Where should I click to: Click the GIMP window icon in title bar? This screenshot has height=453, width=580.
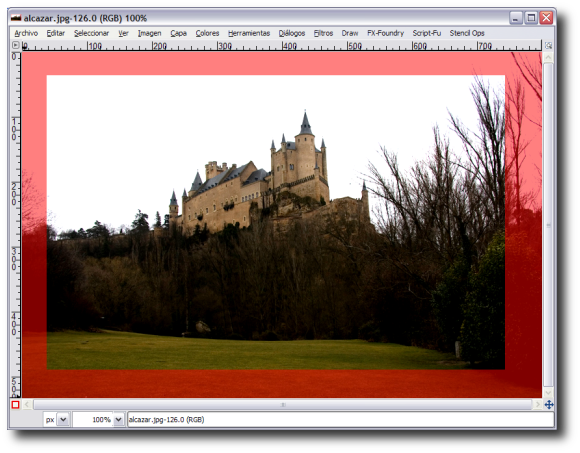tap(16, 18)
